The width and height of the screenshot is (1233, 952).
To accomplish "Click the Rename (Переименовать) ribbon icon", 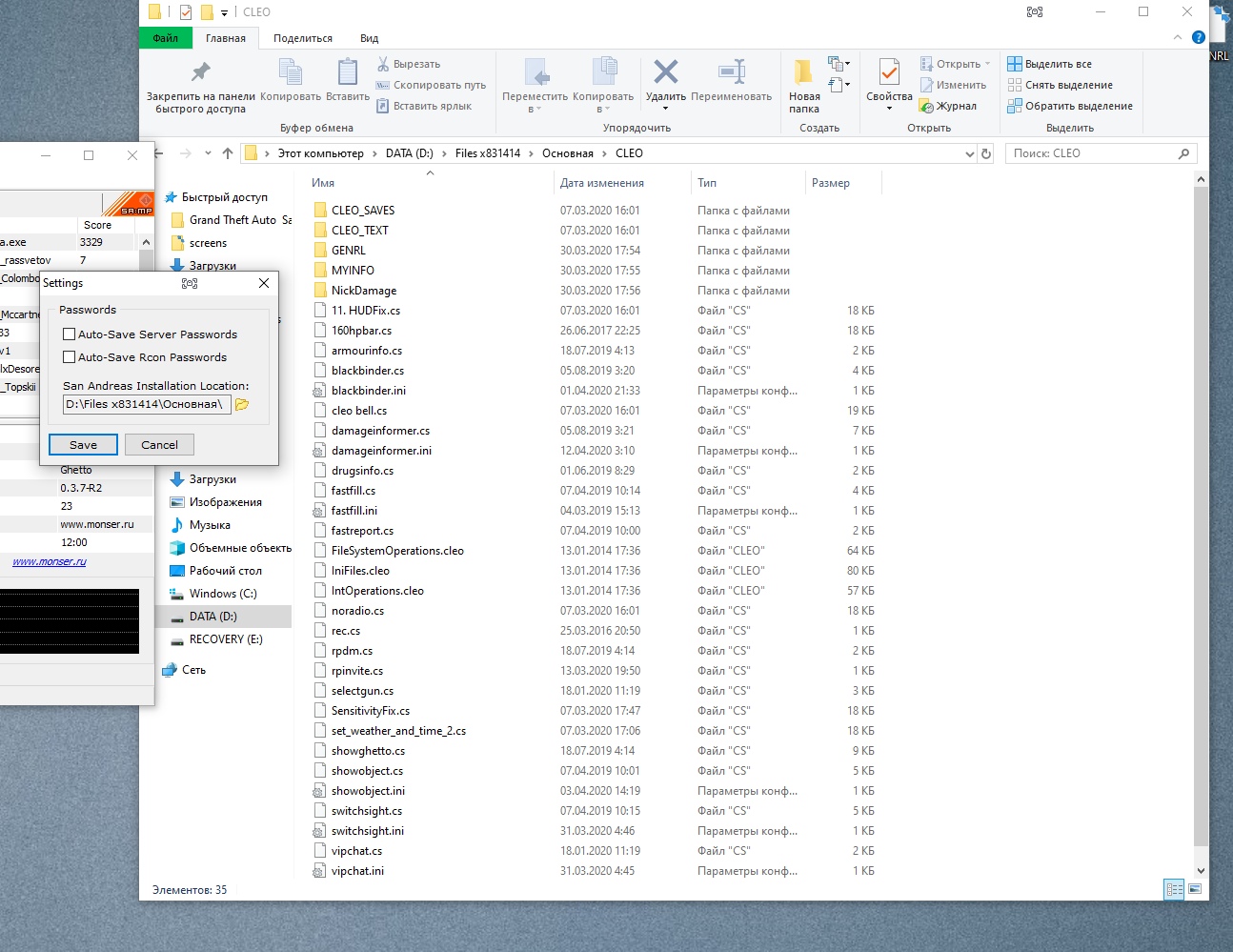I will pos(731,72).
